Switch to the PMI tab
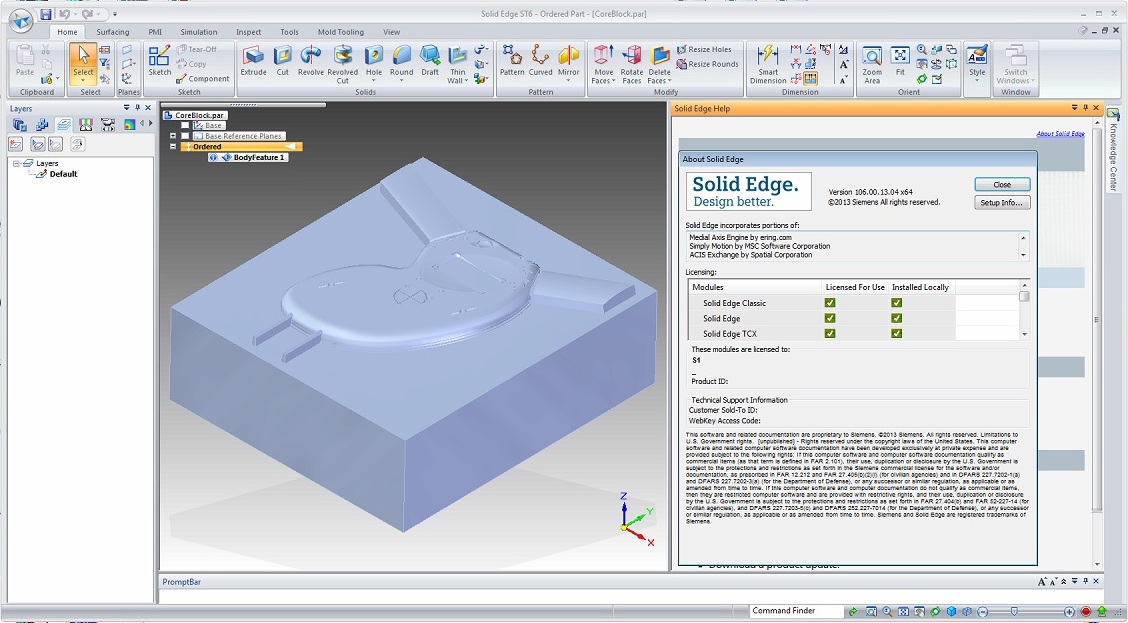This screenshot has height=623, width=1128. (155, 32)
